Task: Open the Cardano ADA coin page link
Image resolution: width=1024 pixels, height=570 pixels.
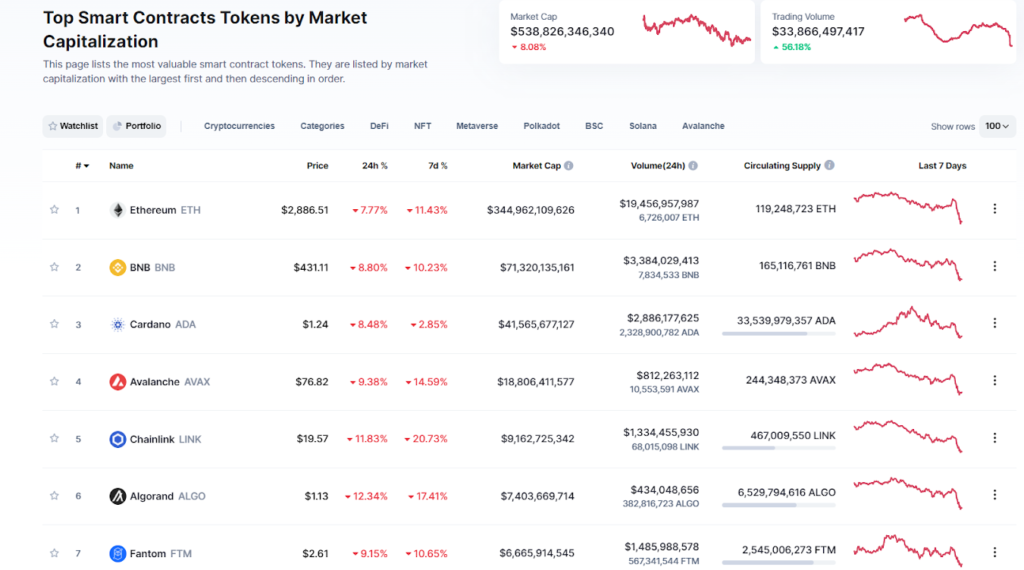Action: click(x=163, y=324)
